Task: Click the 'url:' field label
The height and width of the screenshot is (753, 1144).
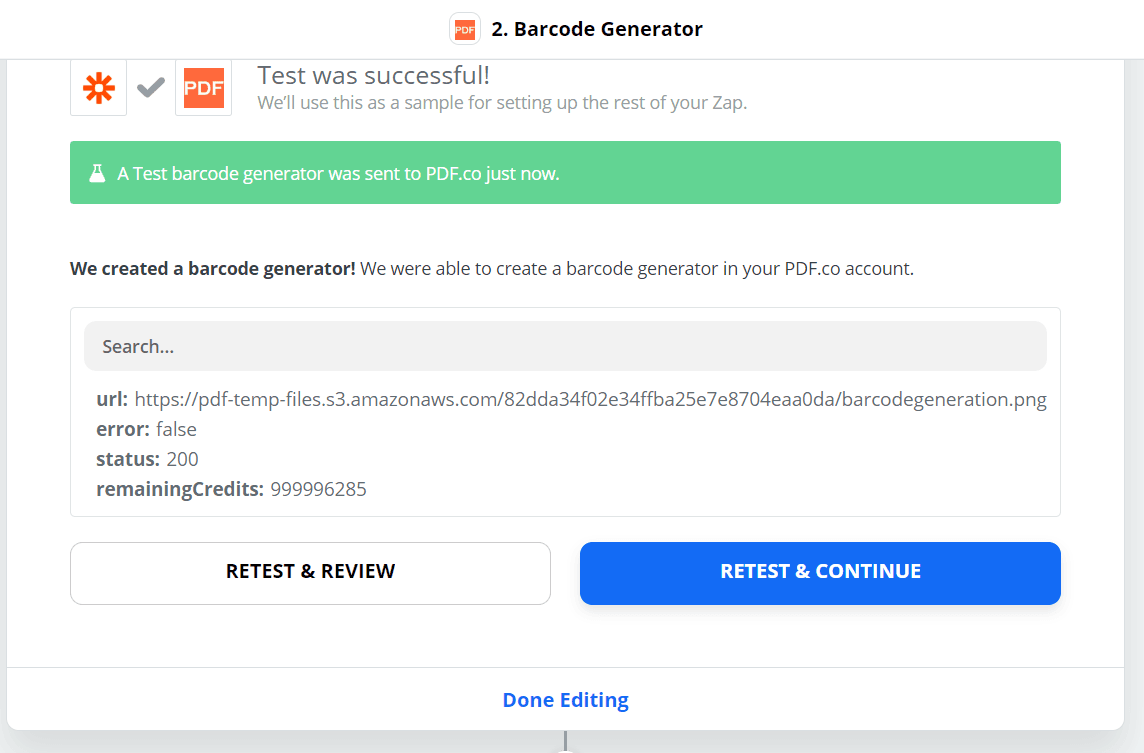Action: [x=112, y=399]
